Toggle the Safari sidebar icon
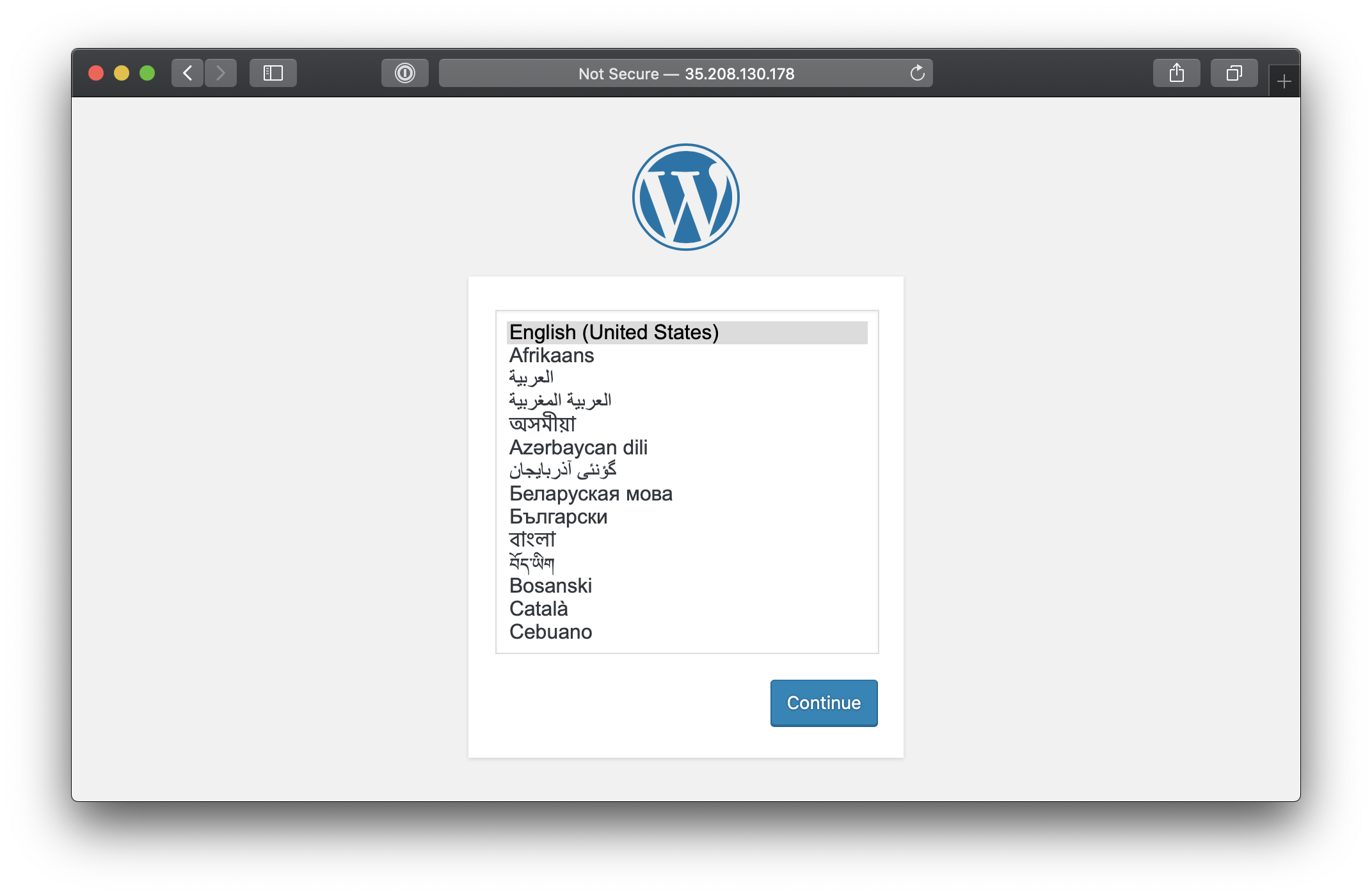Screen dimensions: 1372x896 pos(273,73)
